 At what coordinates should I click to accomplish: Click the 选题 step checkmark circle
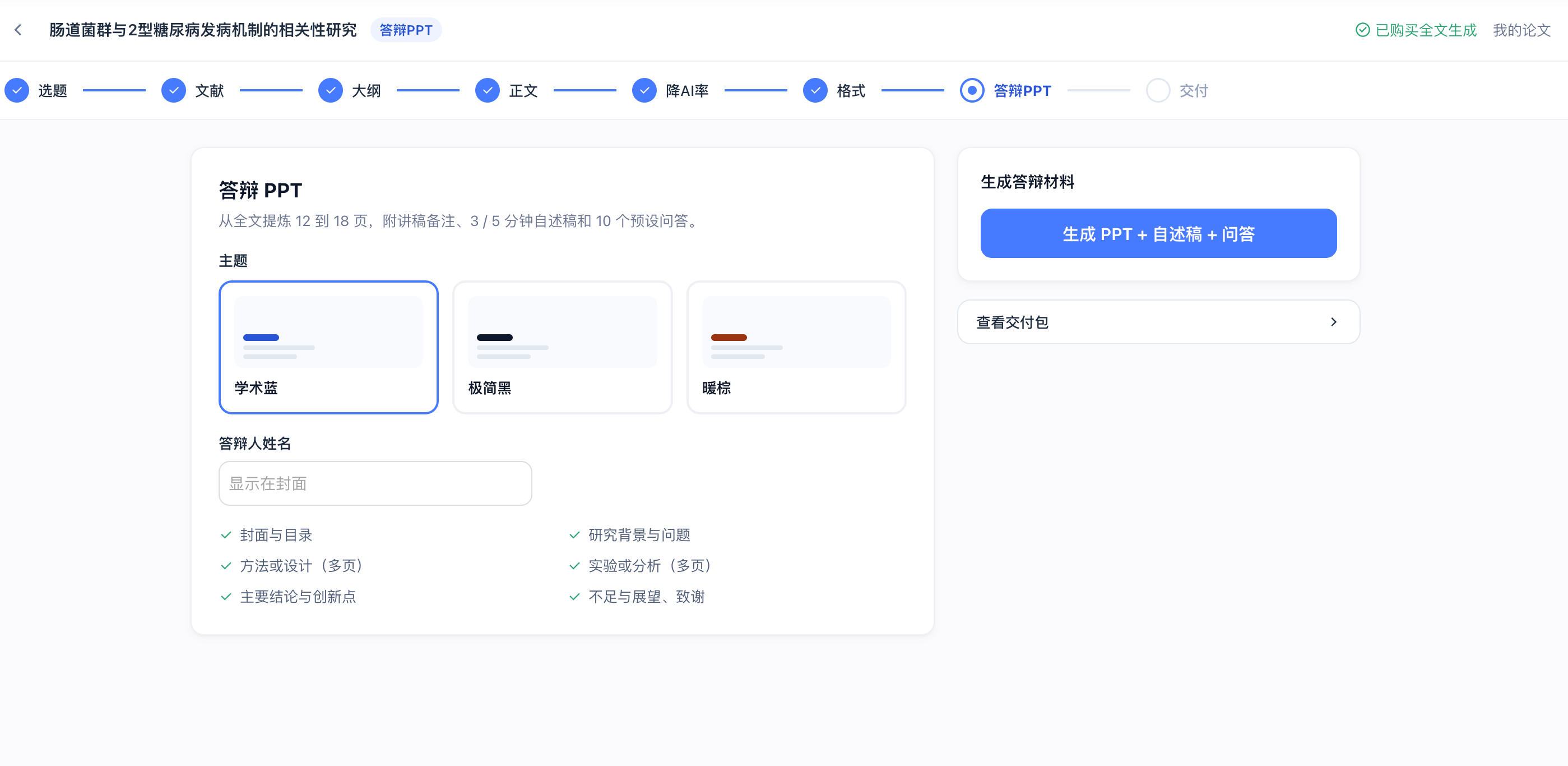(17, 91)
